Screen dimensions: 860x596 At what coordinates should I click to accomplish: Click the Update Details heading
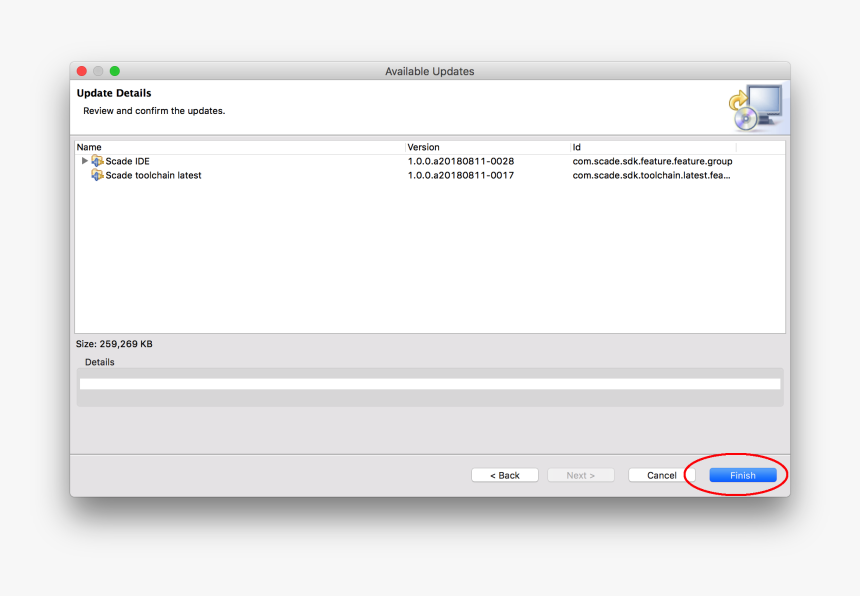click(114, 93)
